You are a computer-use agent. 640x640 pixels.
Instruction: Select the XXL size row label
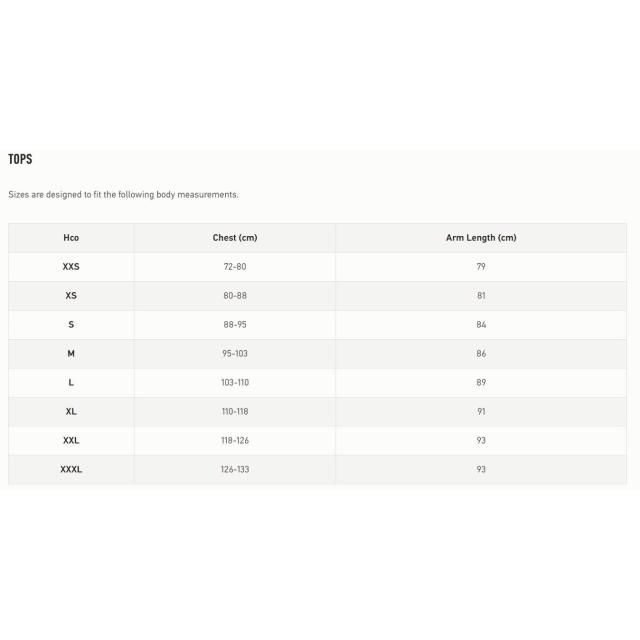pyautogui.click(x=71, y=441)
